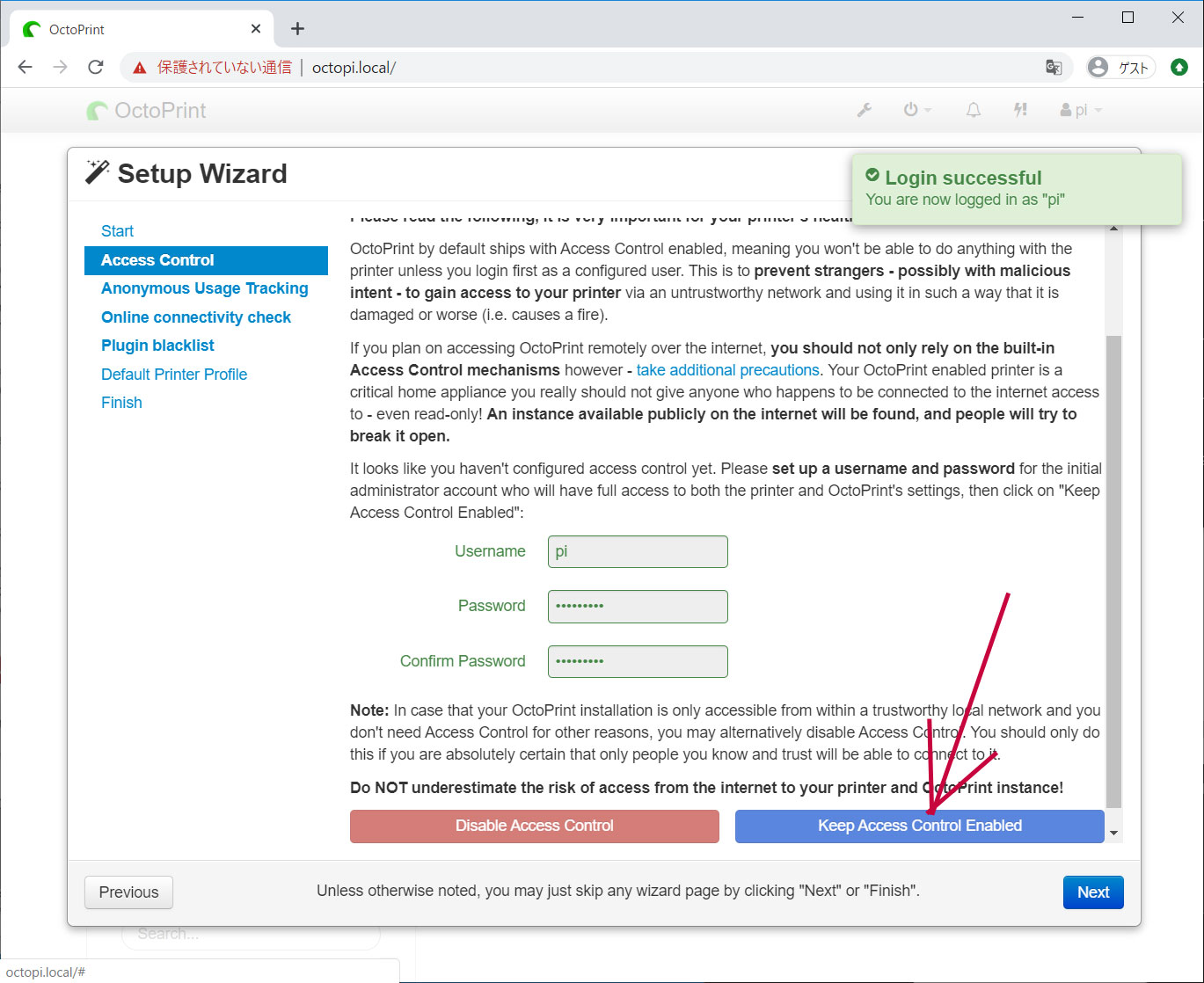This screenshot has width=1204, height=983.
Task: Click the Confirm Password label
Action: (463, 661)
